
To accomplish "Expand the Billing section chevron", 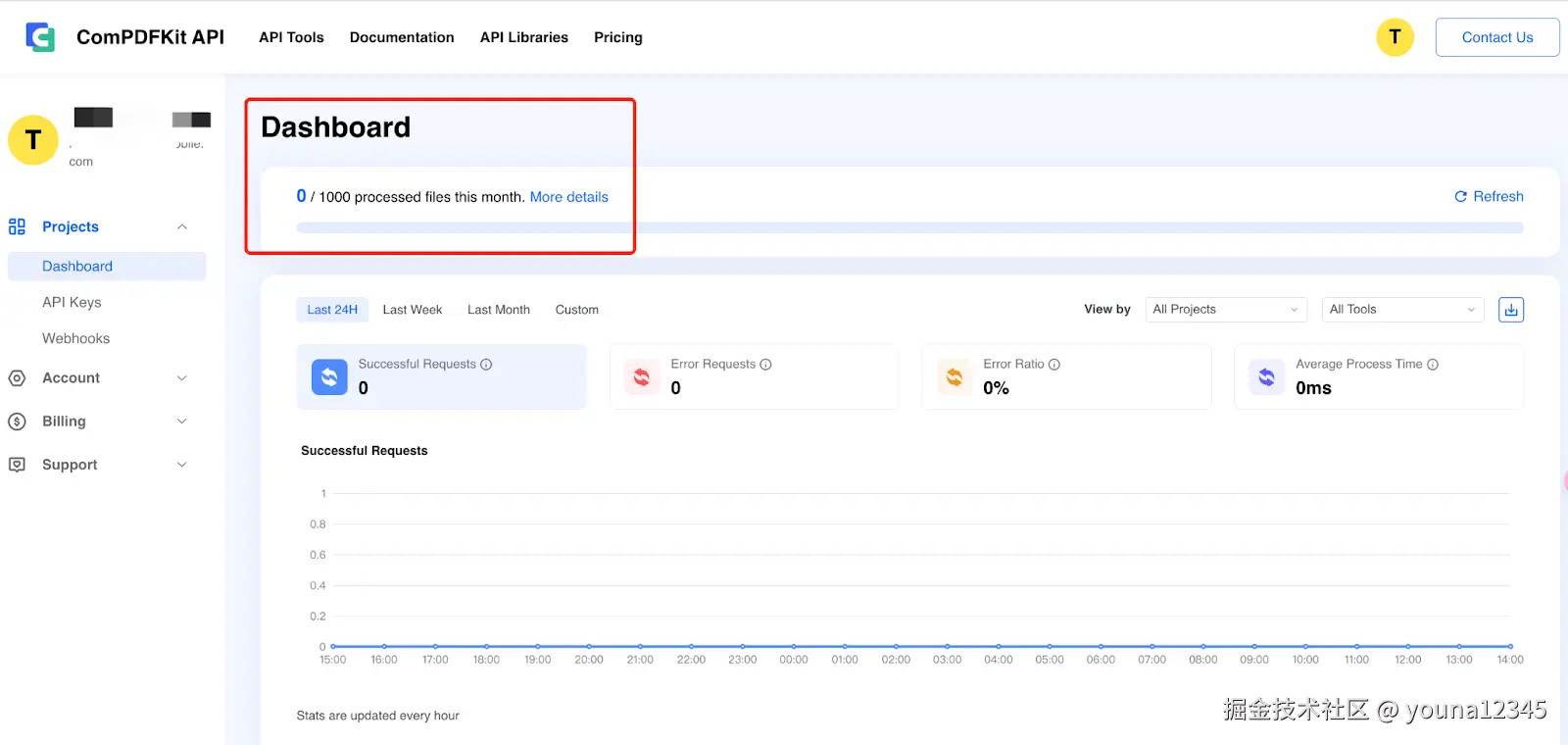I will tap(182, 422).
